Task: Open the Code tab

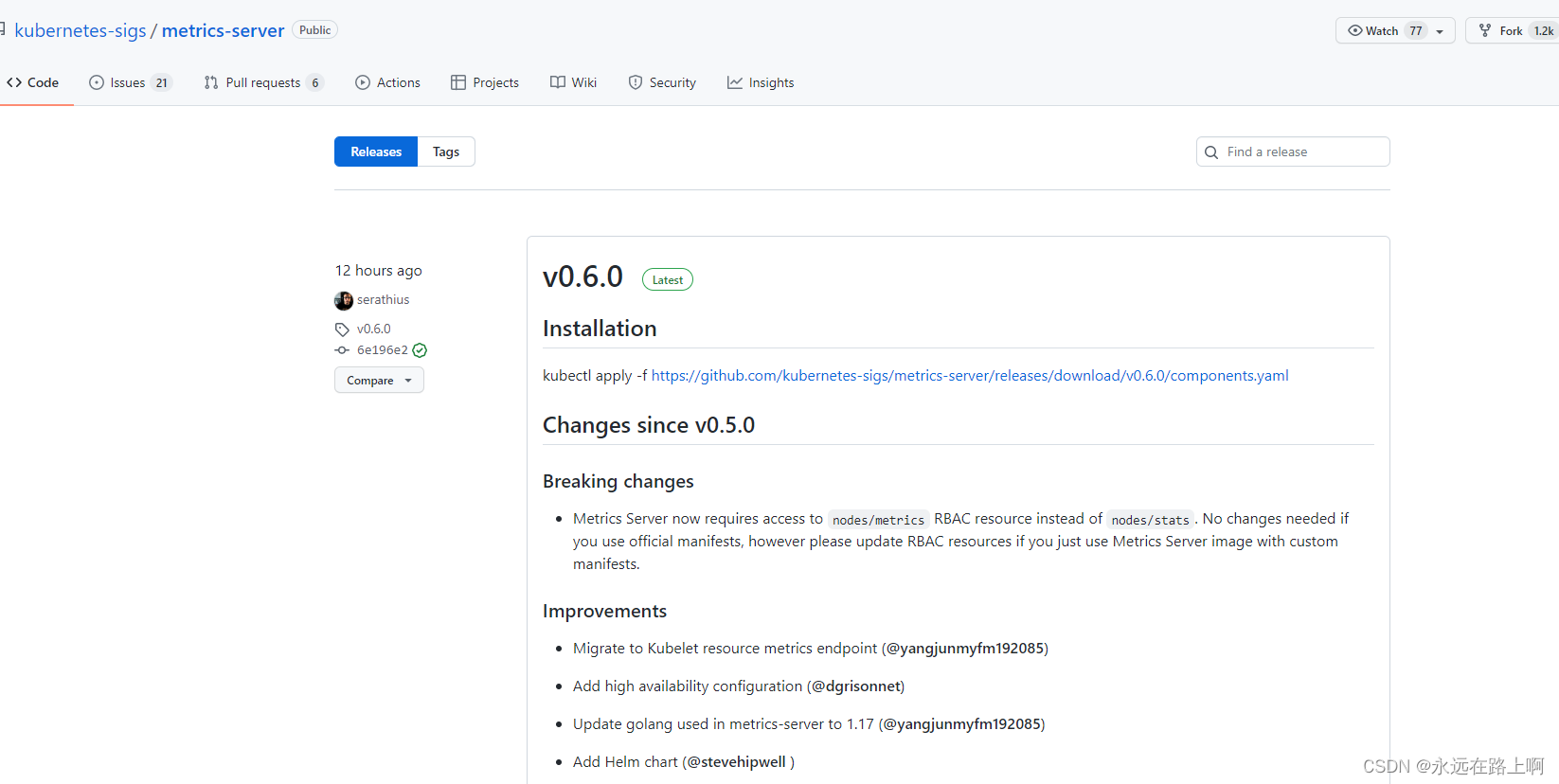Action: pyautogui.click(x=33, y=82)
